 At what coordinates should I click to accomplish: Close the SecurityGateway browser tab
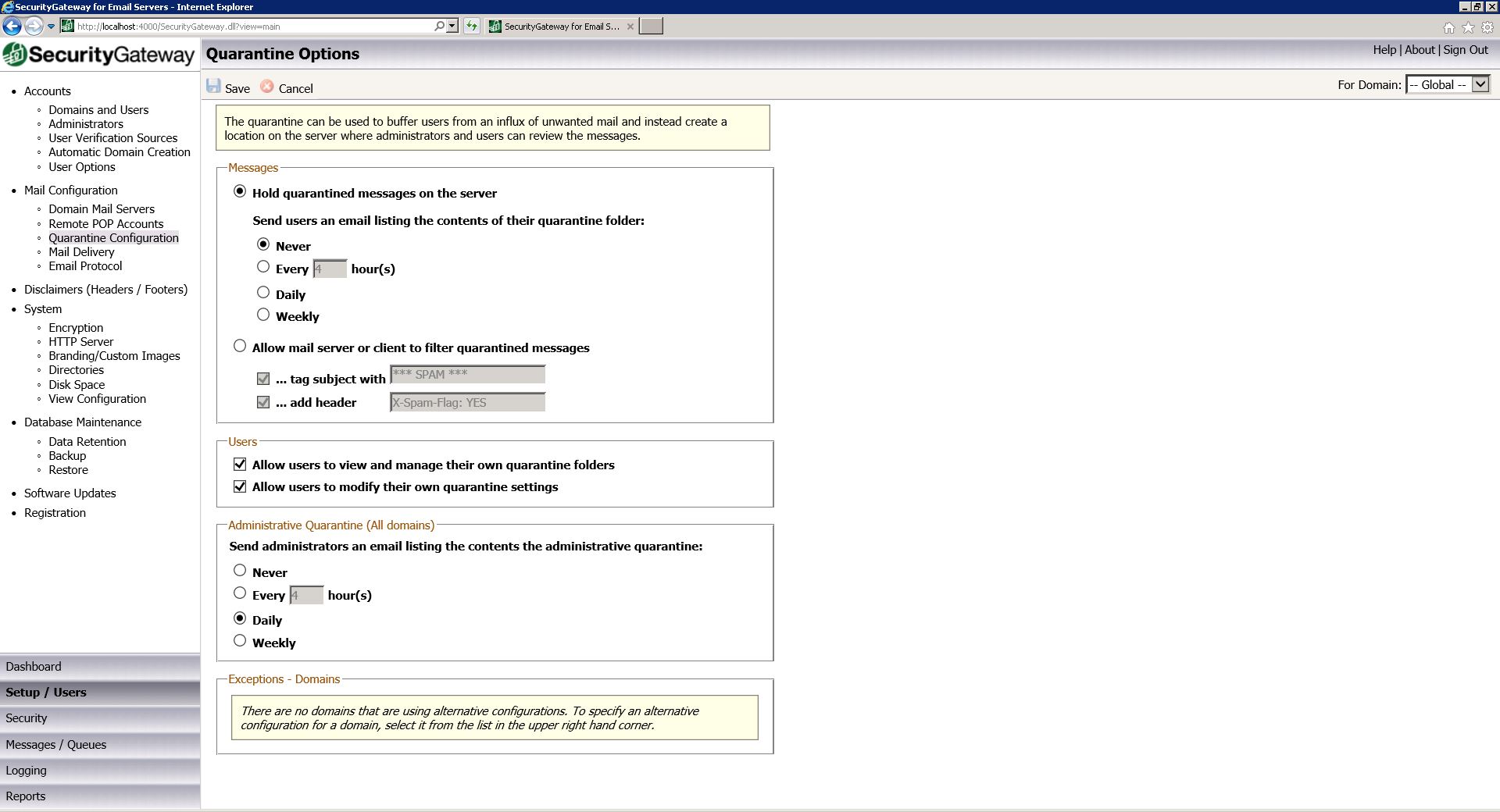coord(630,27)
